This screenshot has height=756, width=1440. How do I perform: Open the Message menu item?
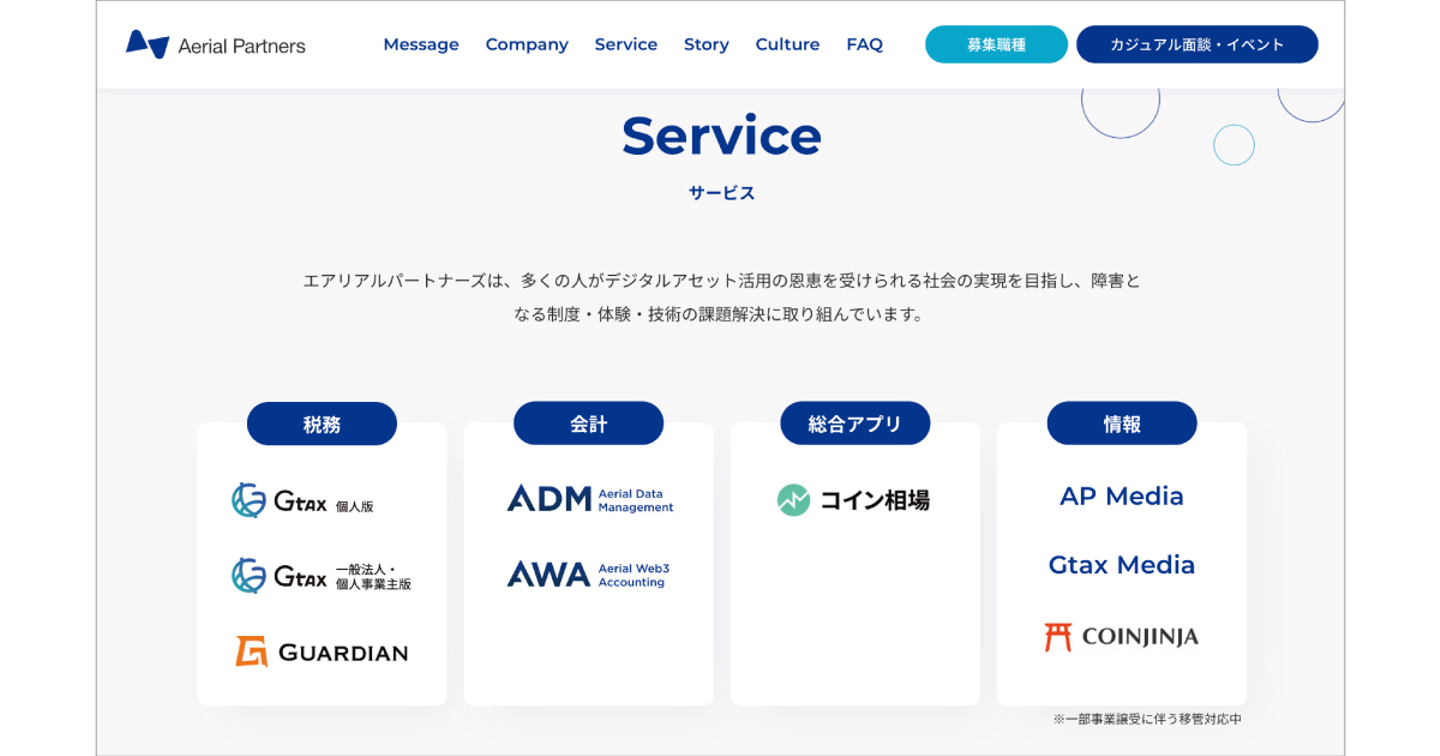(x=421, y=45)
